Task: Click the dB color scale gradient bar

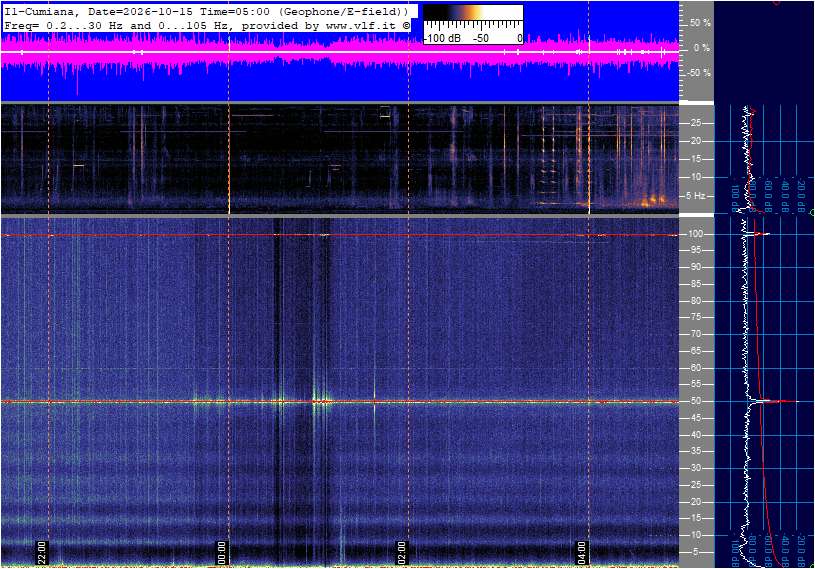Action: pyautogui.click(x=473, y=13)
